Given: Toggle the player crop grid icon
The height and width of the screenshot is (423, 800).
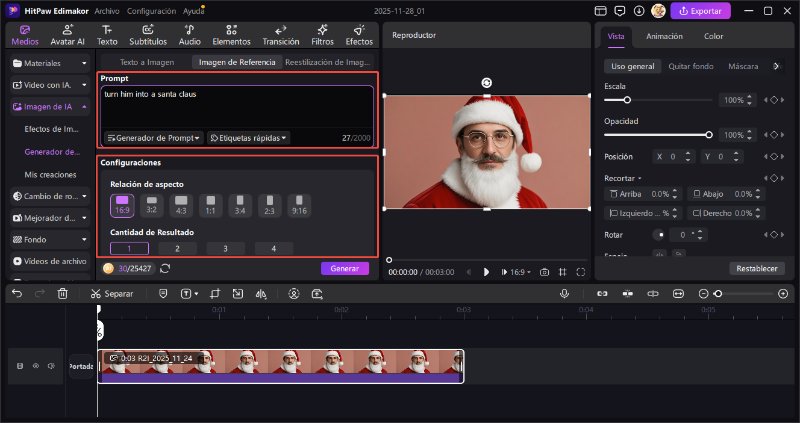Looking at the screenshot, I should (562, 272).
